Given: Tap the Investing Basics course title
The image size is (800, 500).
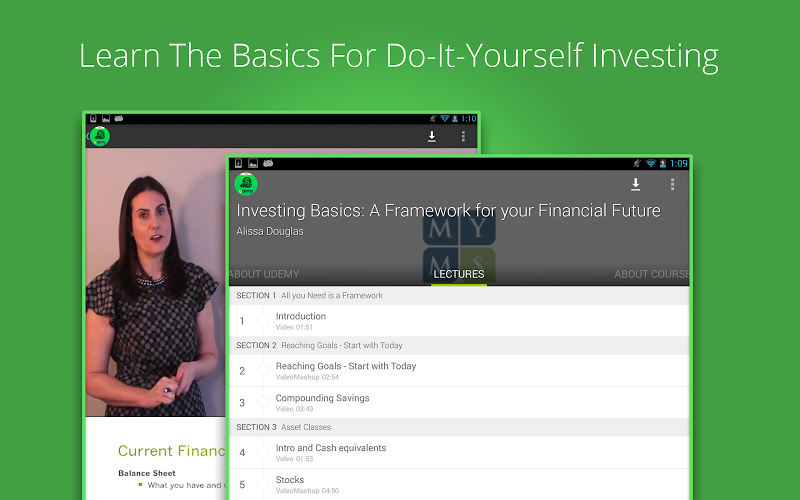Looking at the screenshot, I should click(x=448, y=211).
